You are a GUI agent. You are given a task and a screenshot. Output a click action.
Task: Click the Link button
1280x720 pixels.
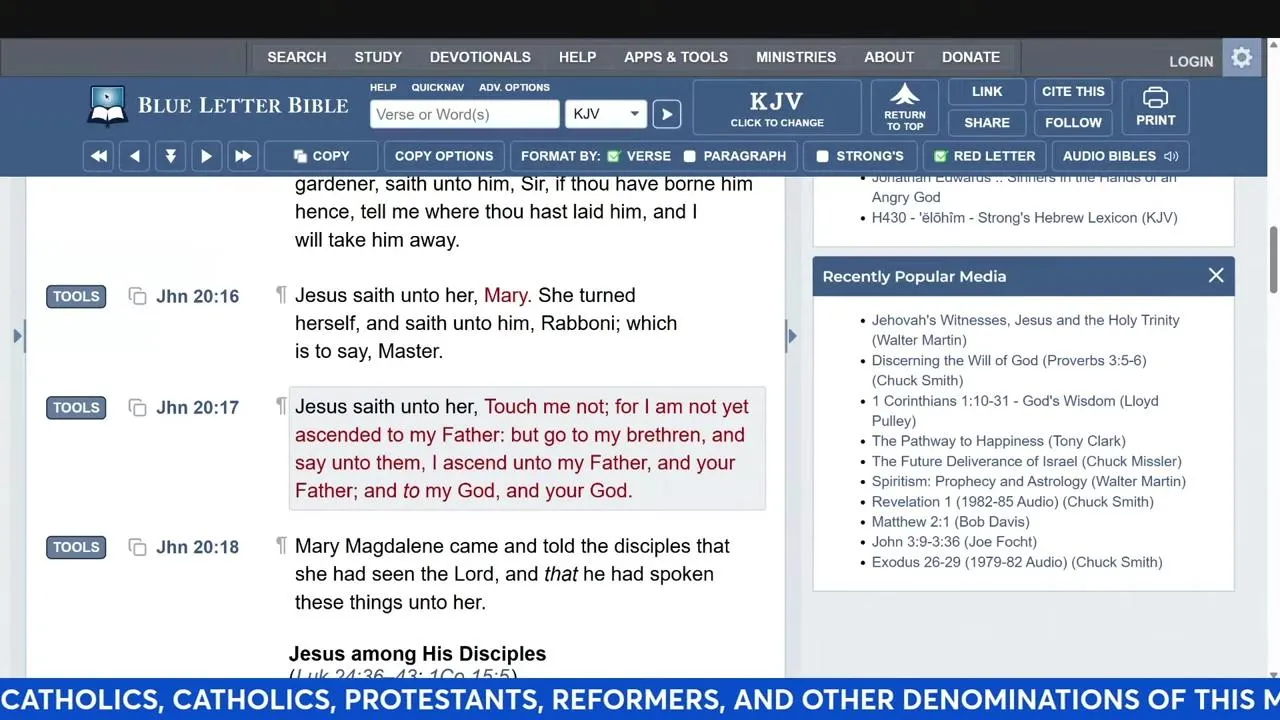[x=987, y=91]
